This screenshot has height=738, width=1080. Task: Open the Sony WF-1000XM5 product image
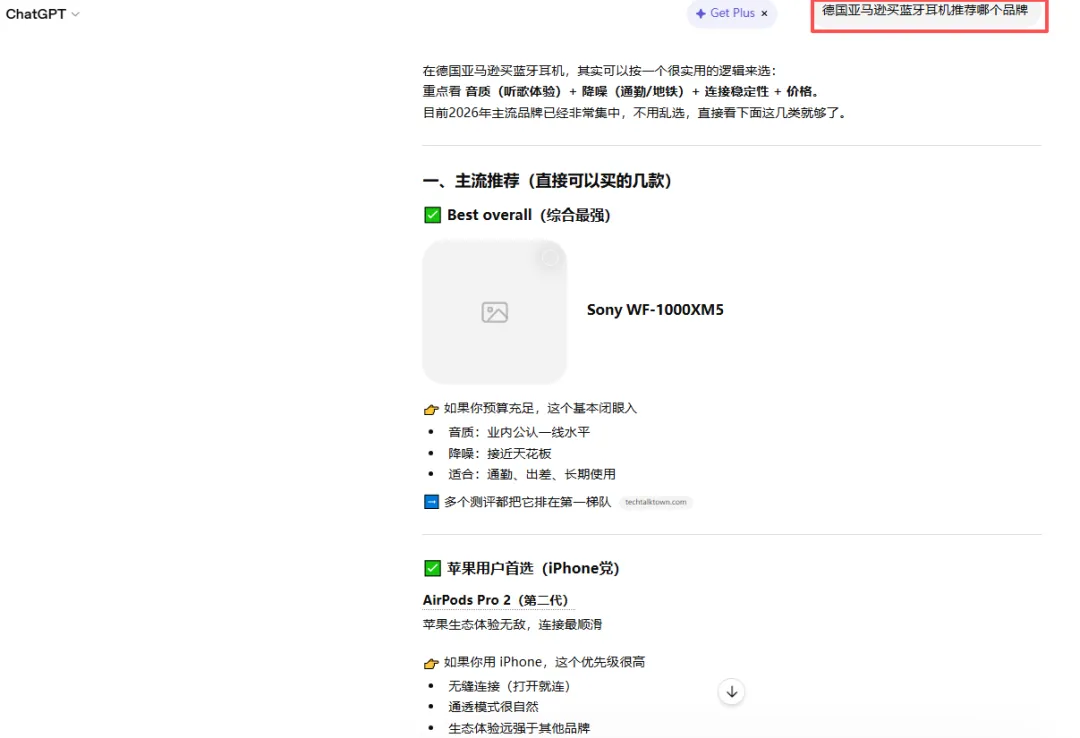point(495,311)
